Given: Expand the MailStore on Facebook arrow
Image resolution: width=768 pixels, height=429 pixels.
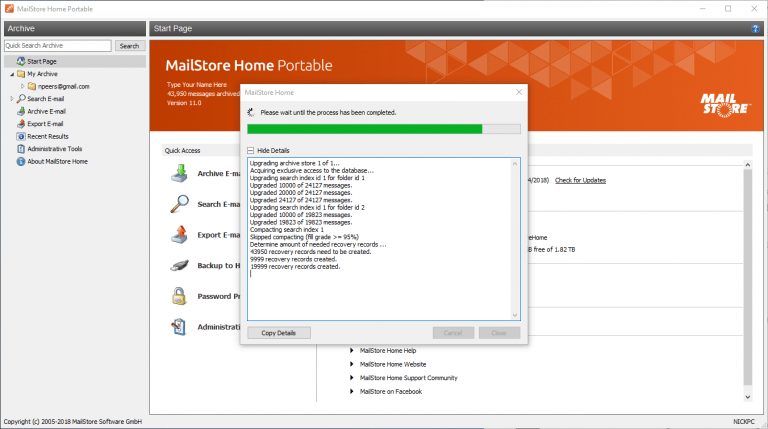Looking at the screenshot, I should [x=352, y=392].
